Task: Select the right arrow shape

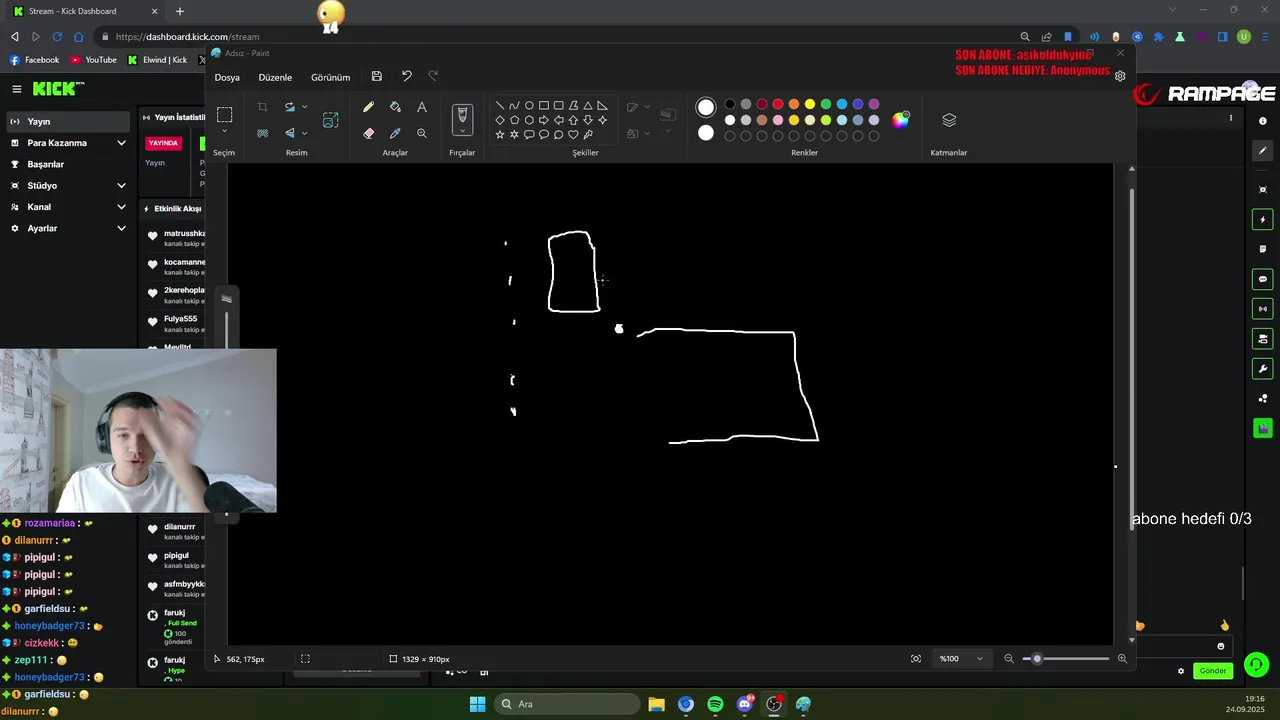Action: (x=544, y=120)
